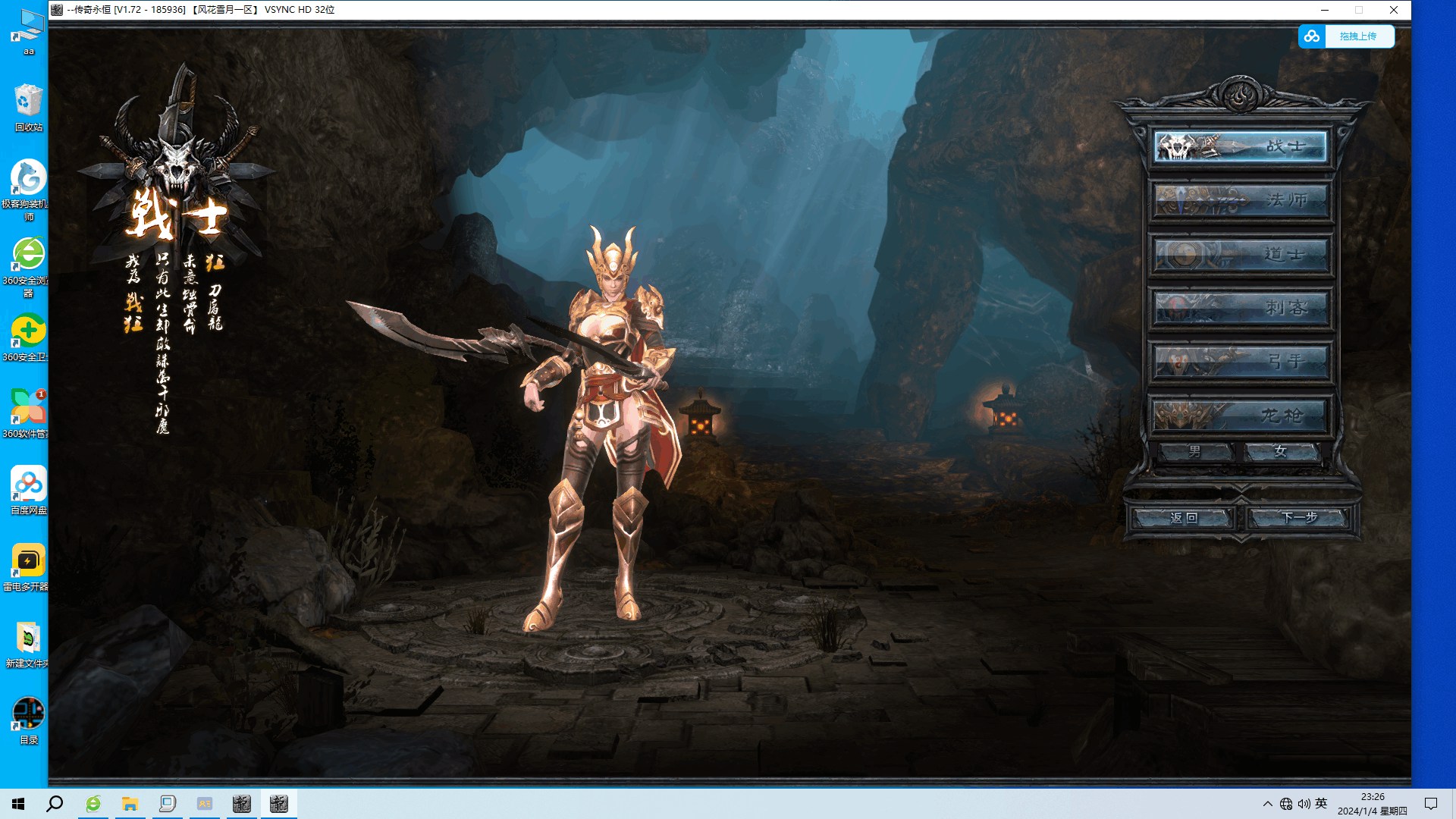The height and width of the screenshot is (819, 1456).
Task: Minimize the game window
Action: coord(1325,10)
